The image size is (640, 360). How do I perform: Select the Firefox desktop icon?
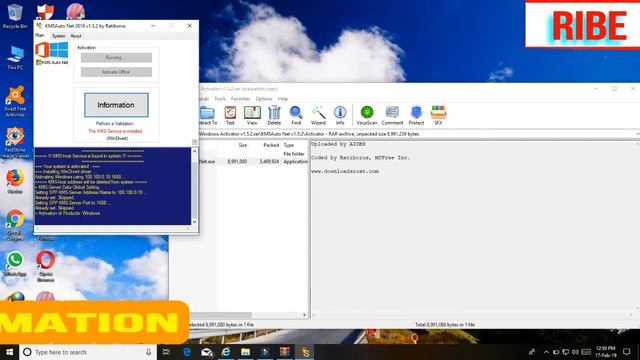click(15, 182)
